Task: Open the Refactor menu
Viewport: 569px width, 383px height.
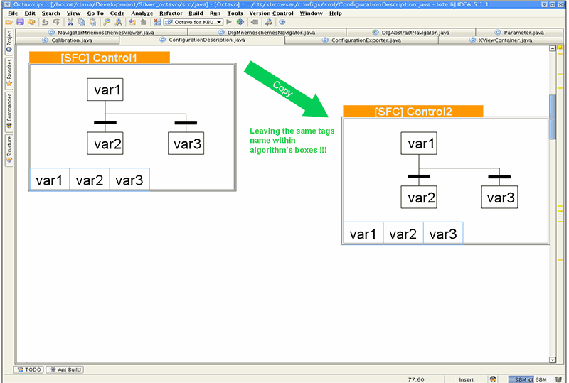Action: click(171, 13)
